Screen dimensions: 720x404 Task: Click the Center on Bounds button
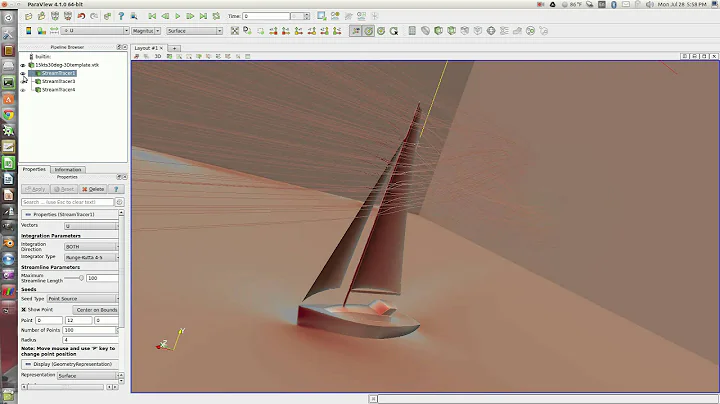[x=96, y=310]
